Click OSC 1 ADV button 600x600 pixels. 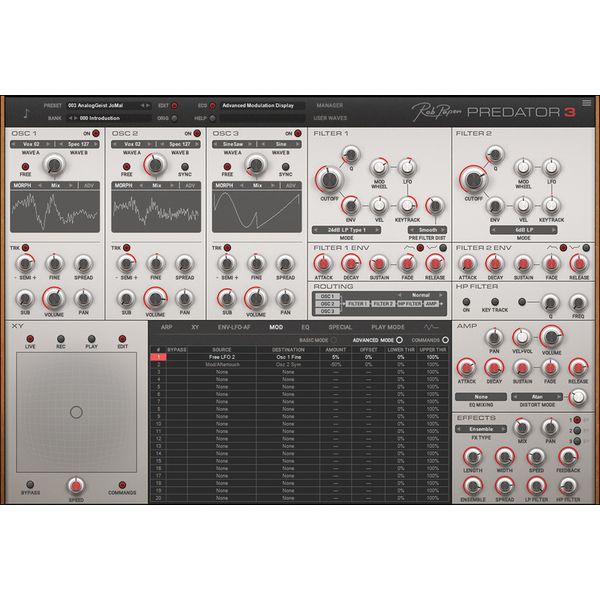coord(89,186)
